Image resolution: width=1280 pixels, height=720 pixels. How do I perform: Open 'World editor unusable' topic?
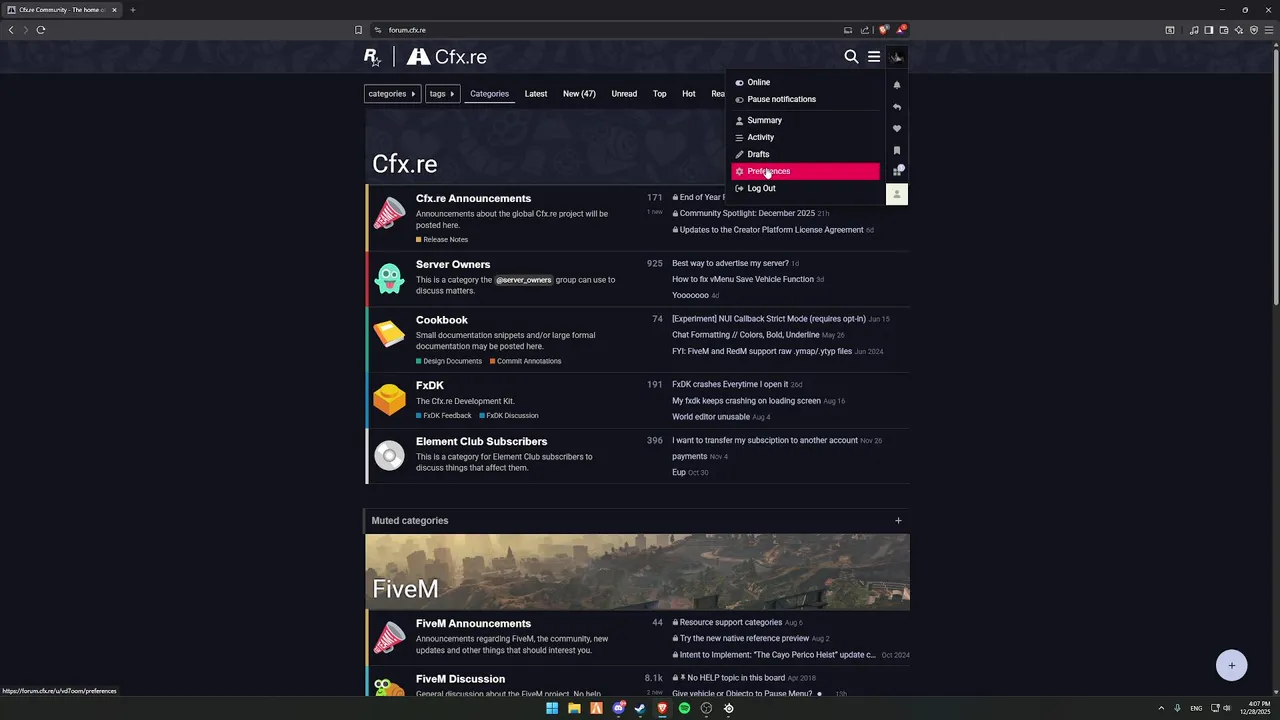point(711,417)
